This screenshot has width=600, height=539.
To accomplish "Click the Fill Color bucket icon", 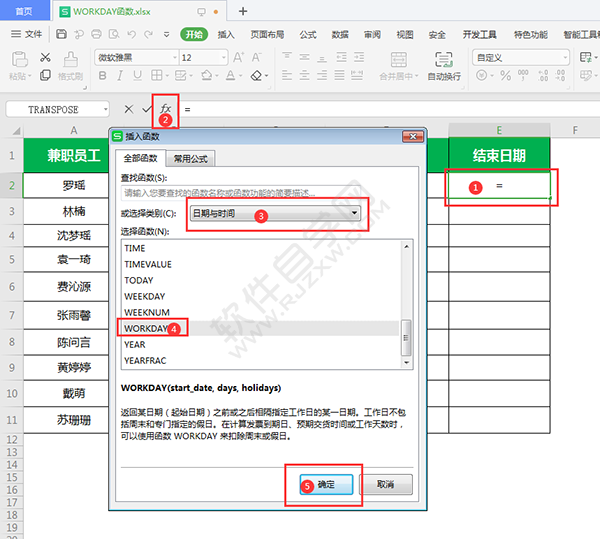I will (x=207, y=75).
